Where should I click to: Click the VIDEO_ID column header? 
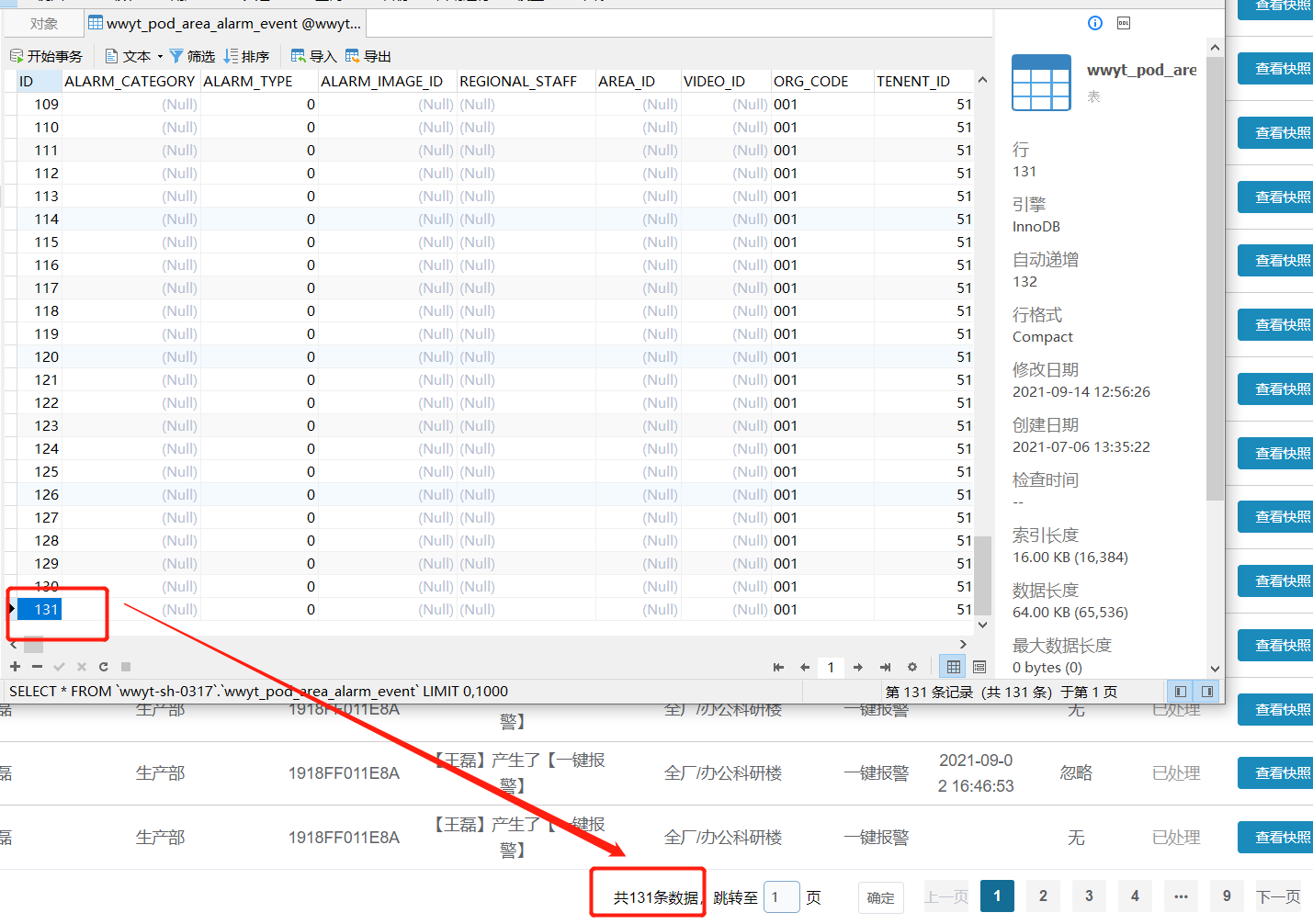(726, 81)
